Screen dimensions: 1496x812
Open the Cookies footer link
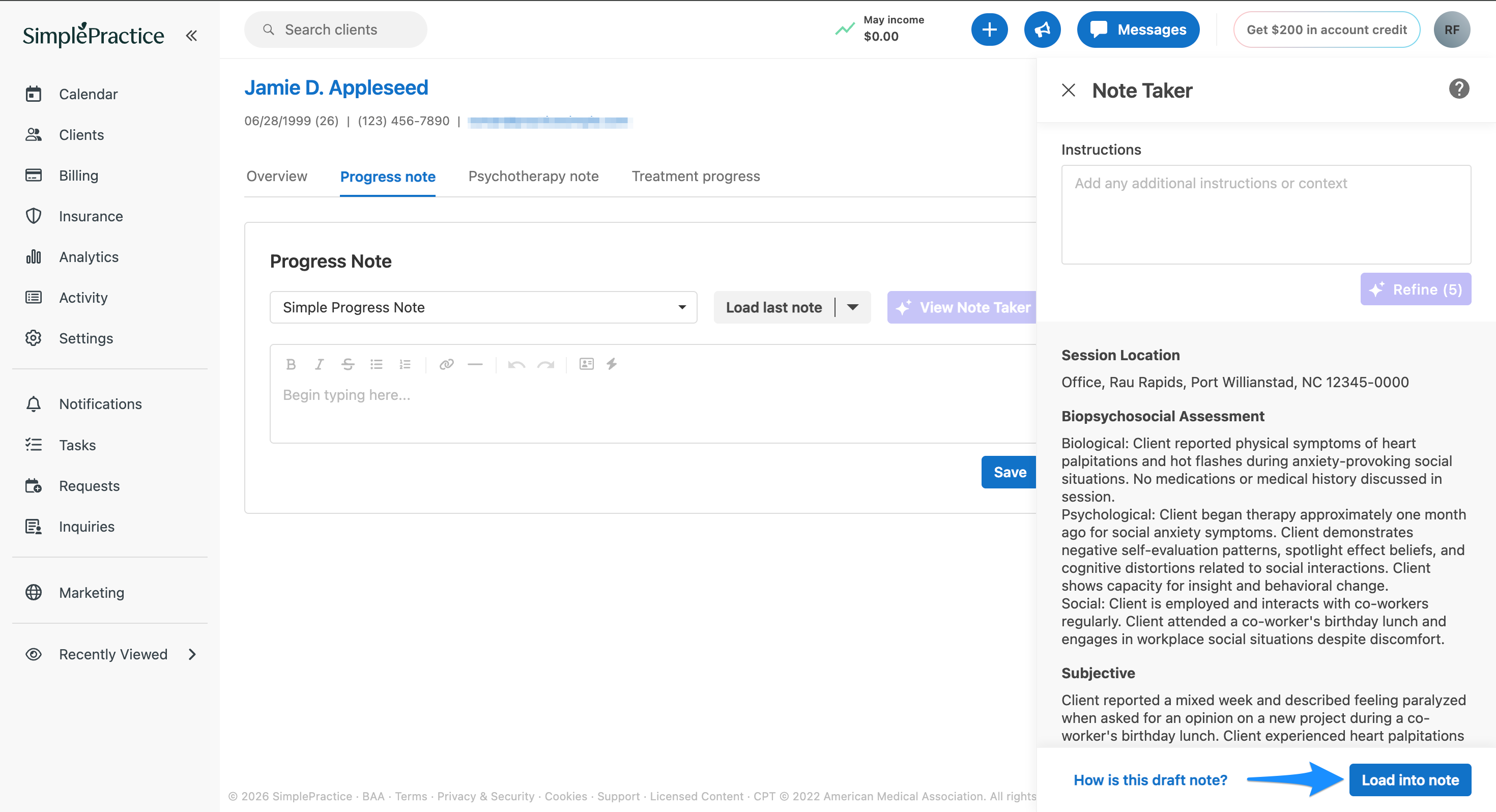tap(566, 796)
